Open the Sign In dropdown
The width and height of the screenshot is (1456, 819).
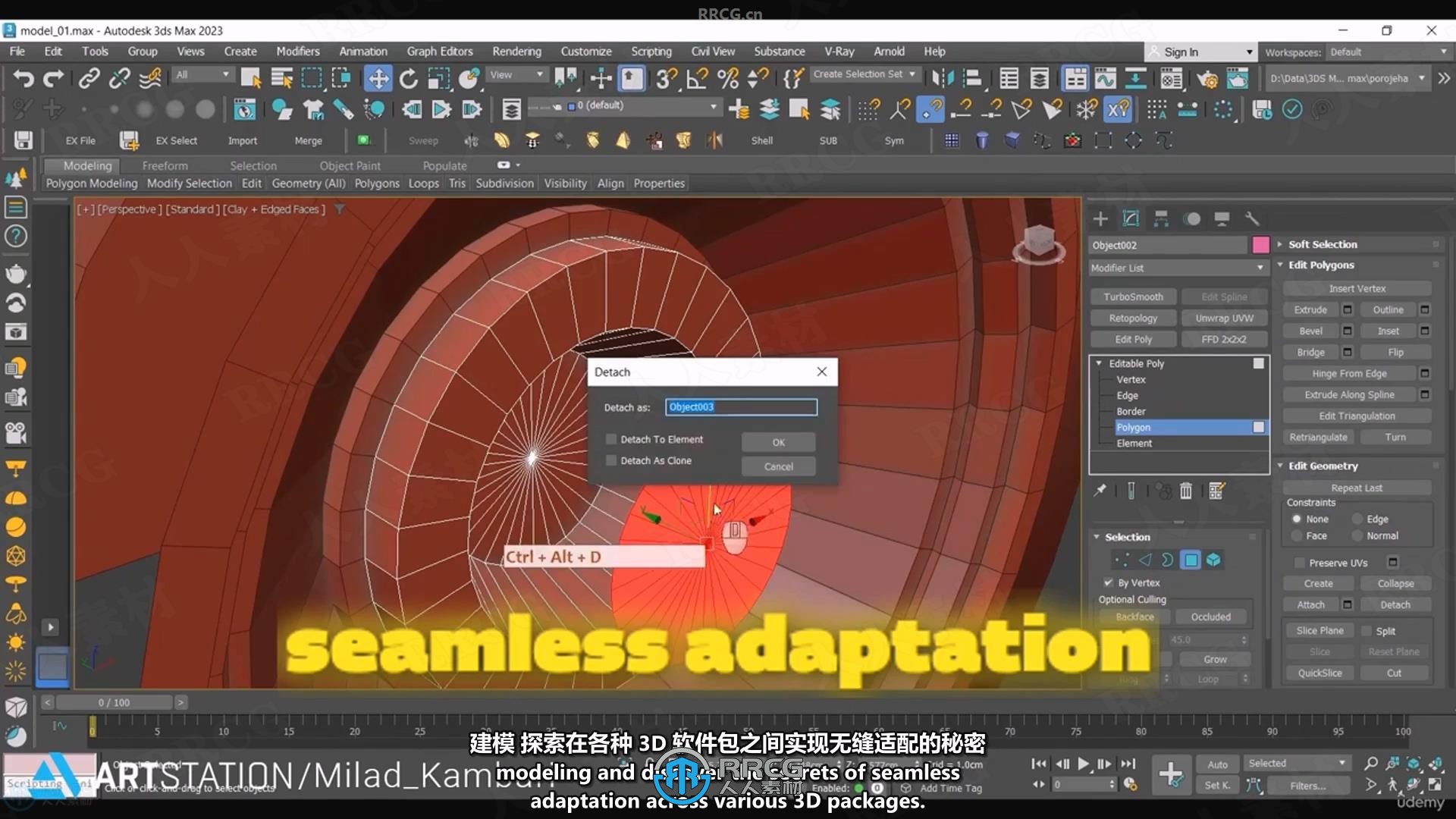(1200, 52)
